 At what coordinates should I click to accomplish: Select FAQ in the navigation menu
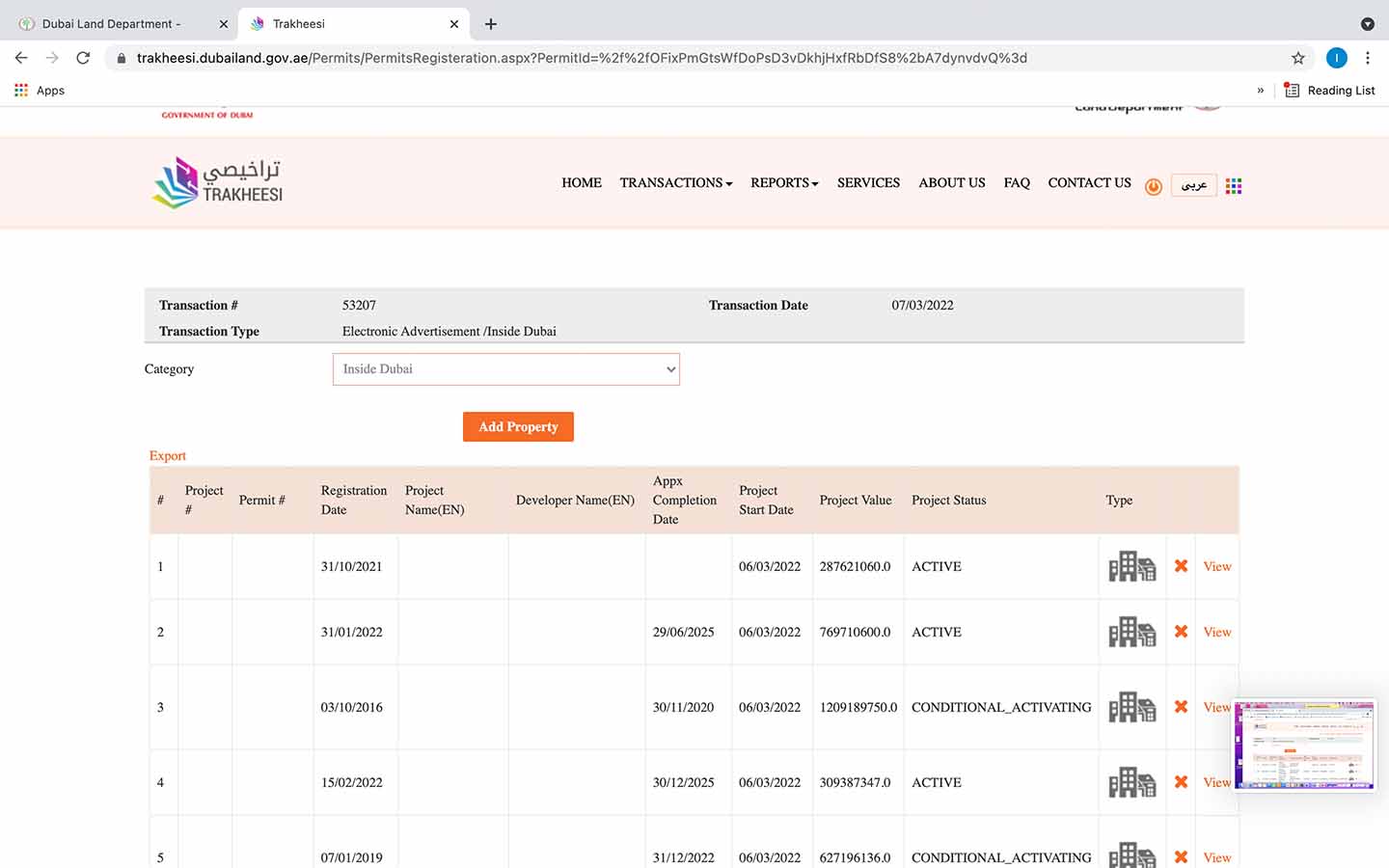tap(1016, 183)
